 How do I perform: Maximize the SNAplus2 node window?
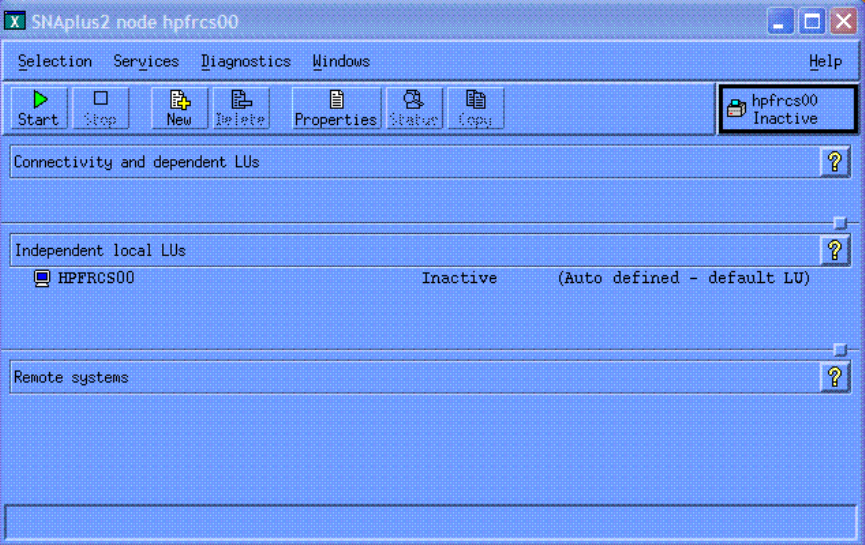pos(812,22)
